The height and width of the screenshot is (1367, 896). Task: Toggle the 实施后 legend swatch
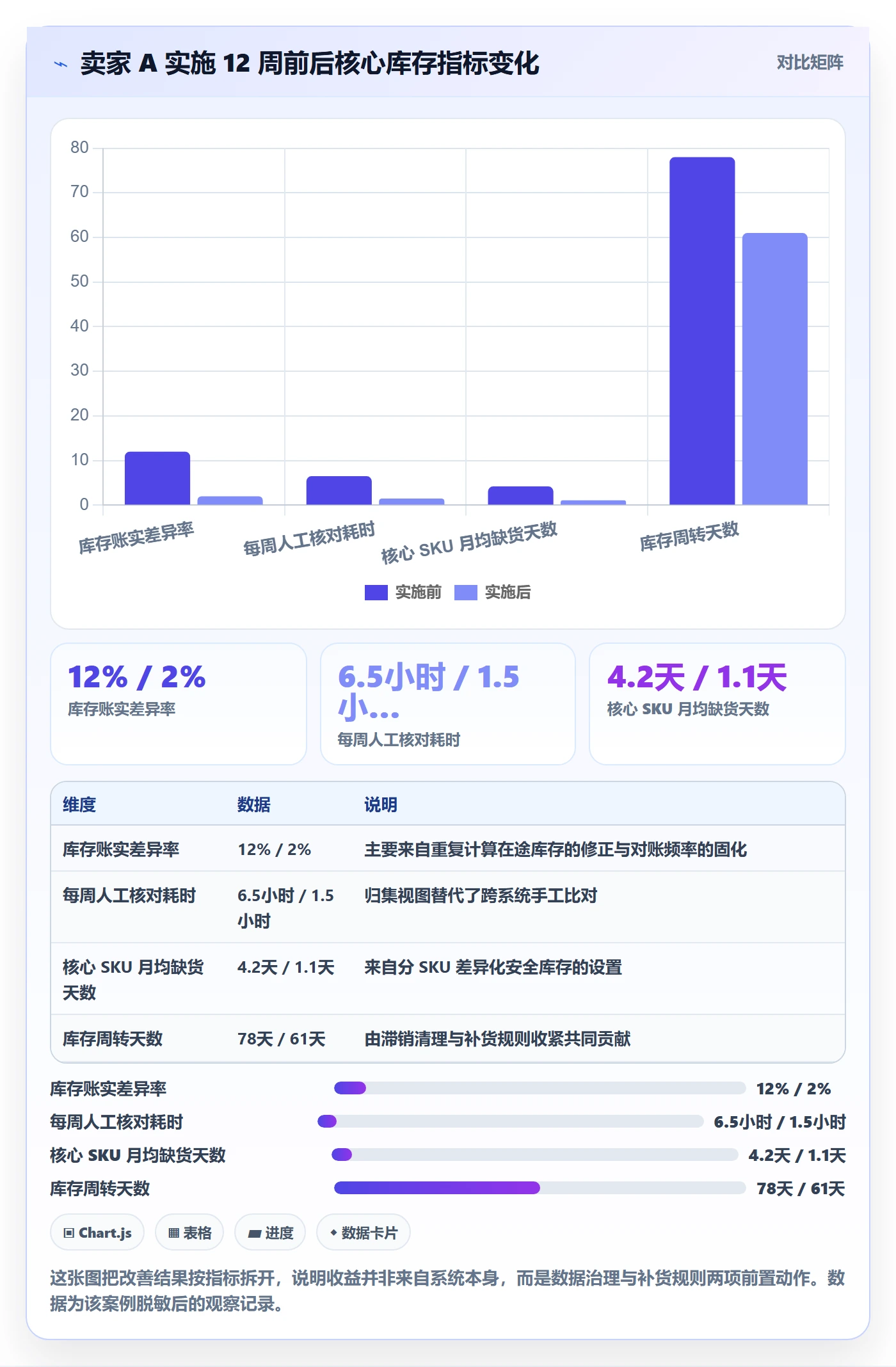click(465, 592)
